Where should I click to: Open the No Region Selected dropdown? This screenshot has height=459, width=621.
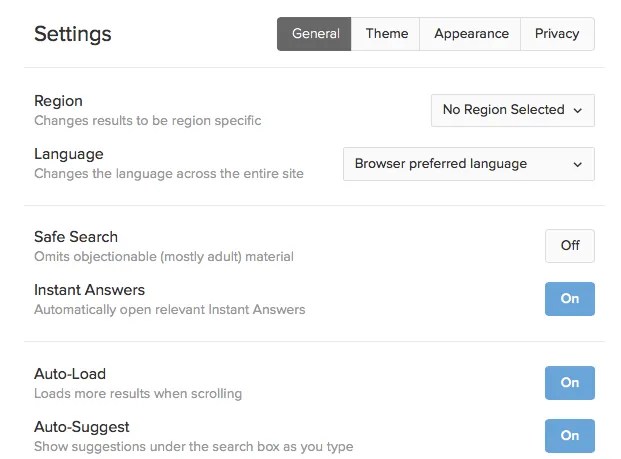coord(512,110)
